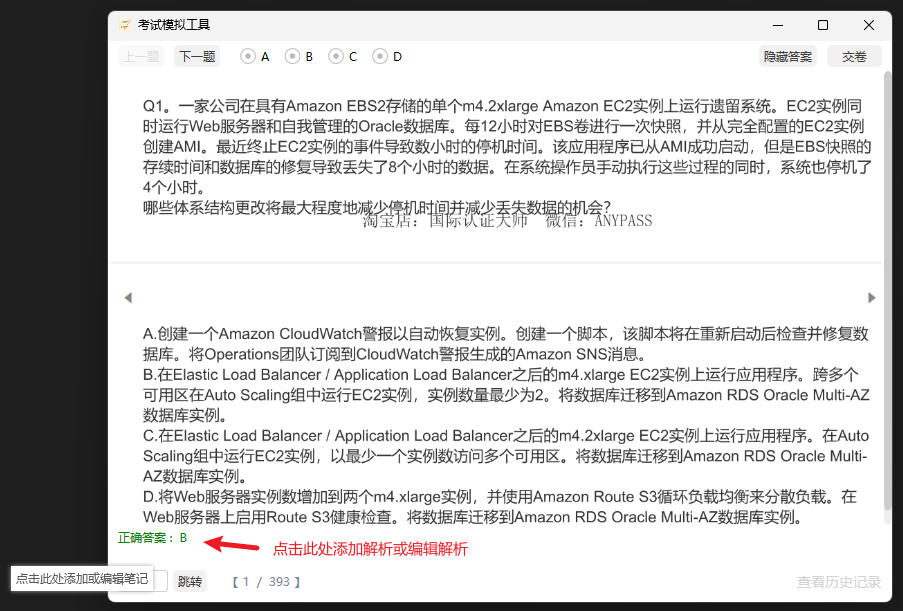Image resolution: width=903 pixels, height=611 pixels.
Task: Click the sentence 哪些体系结构更改将最大程度地减少停机时间
Action: click(377, 207)
